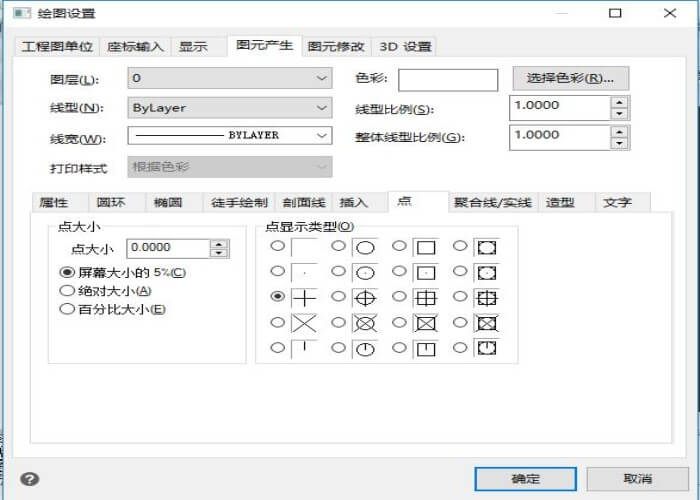This screenshot has height=500, width=700.
Task: Click the 绘图设置 window title icon
Action: pyautogui.click(x=22, y=13)
